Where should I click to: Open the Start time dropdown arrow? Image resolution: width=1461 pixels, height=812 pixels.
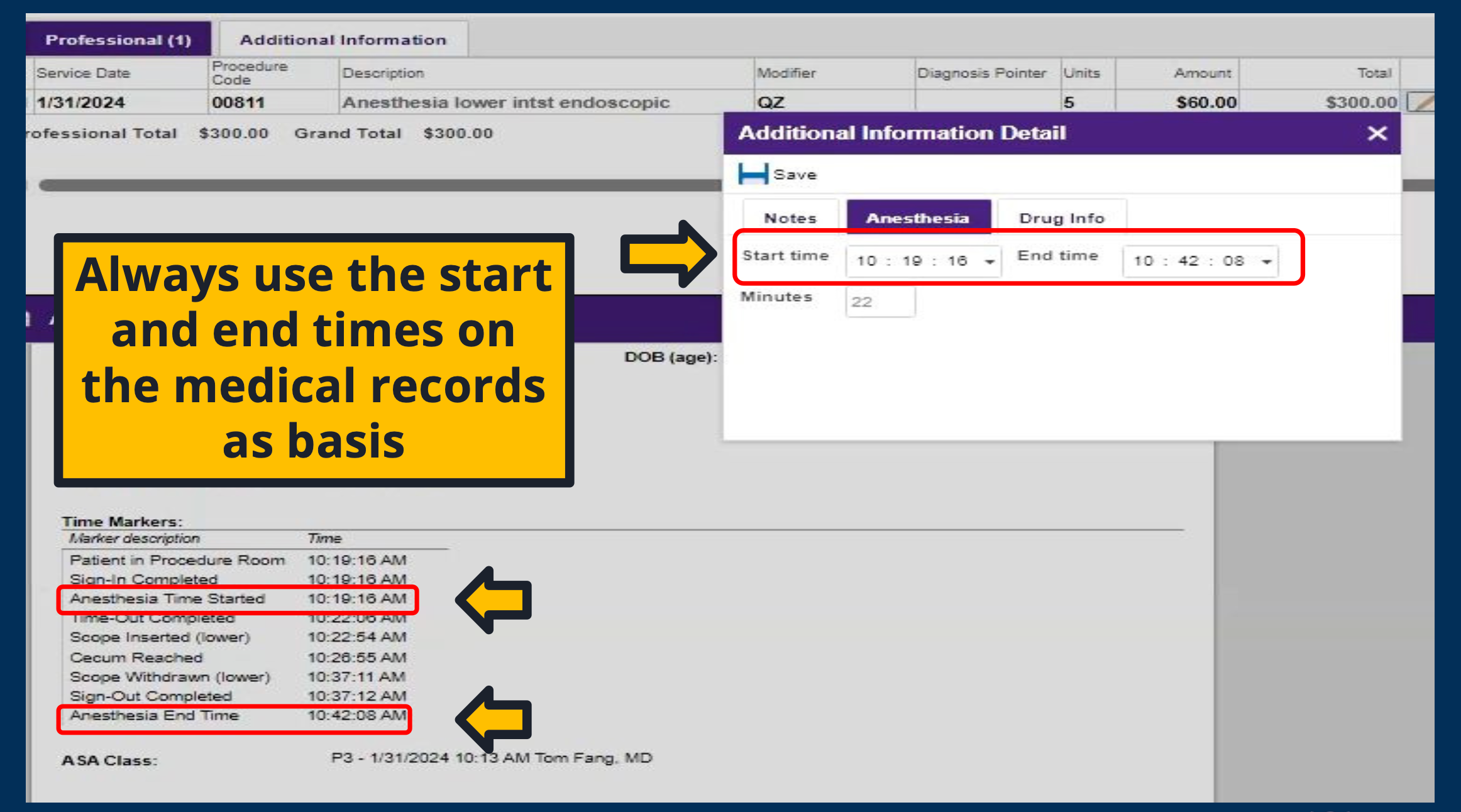990,261
